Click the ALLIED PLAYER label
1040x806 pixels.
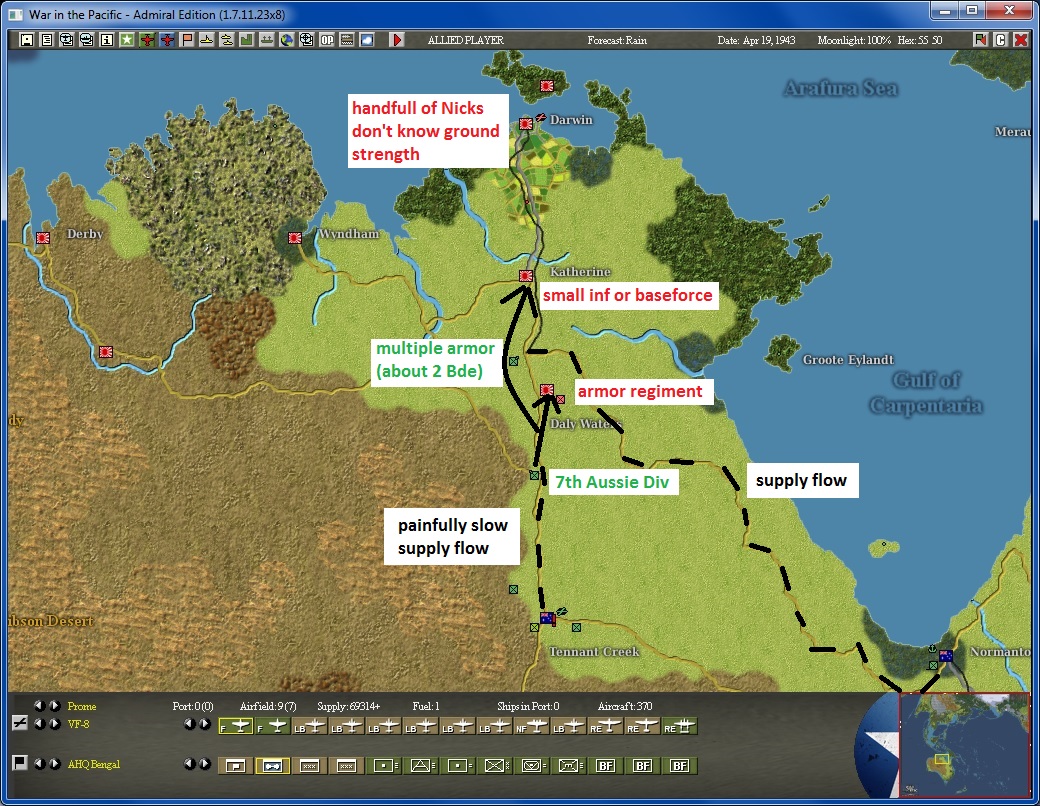point(466,40)
